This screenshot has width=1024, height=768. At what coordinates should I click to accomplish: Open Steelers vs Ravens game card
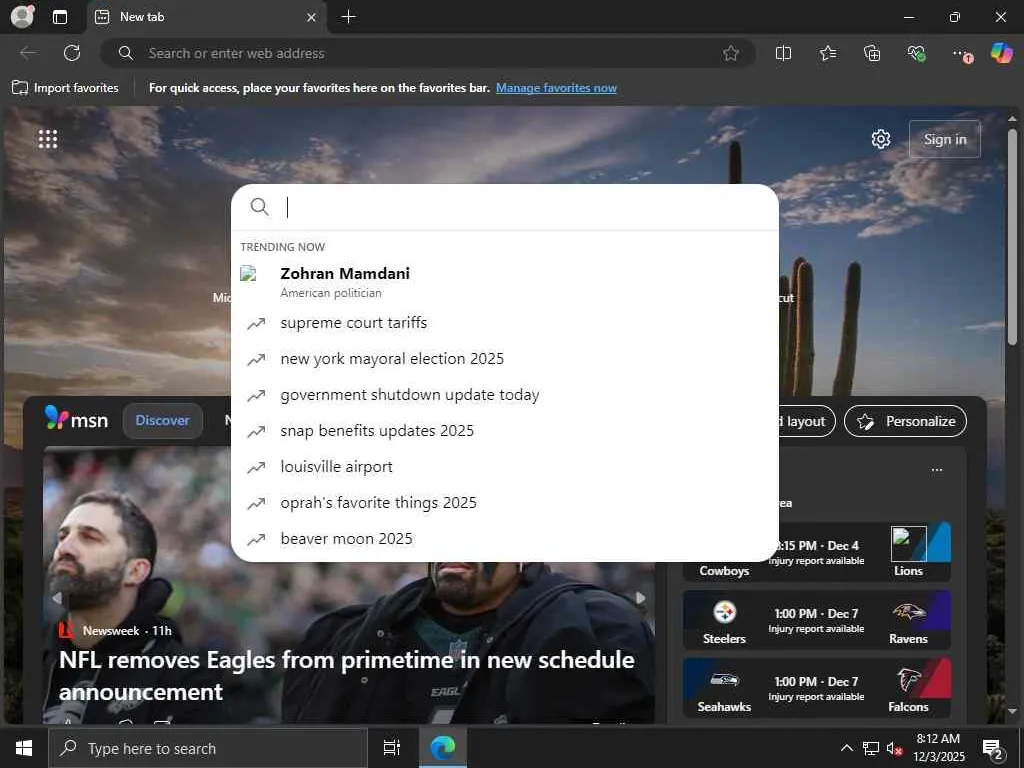click(816, 620)
